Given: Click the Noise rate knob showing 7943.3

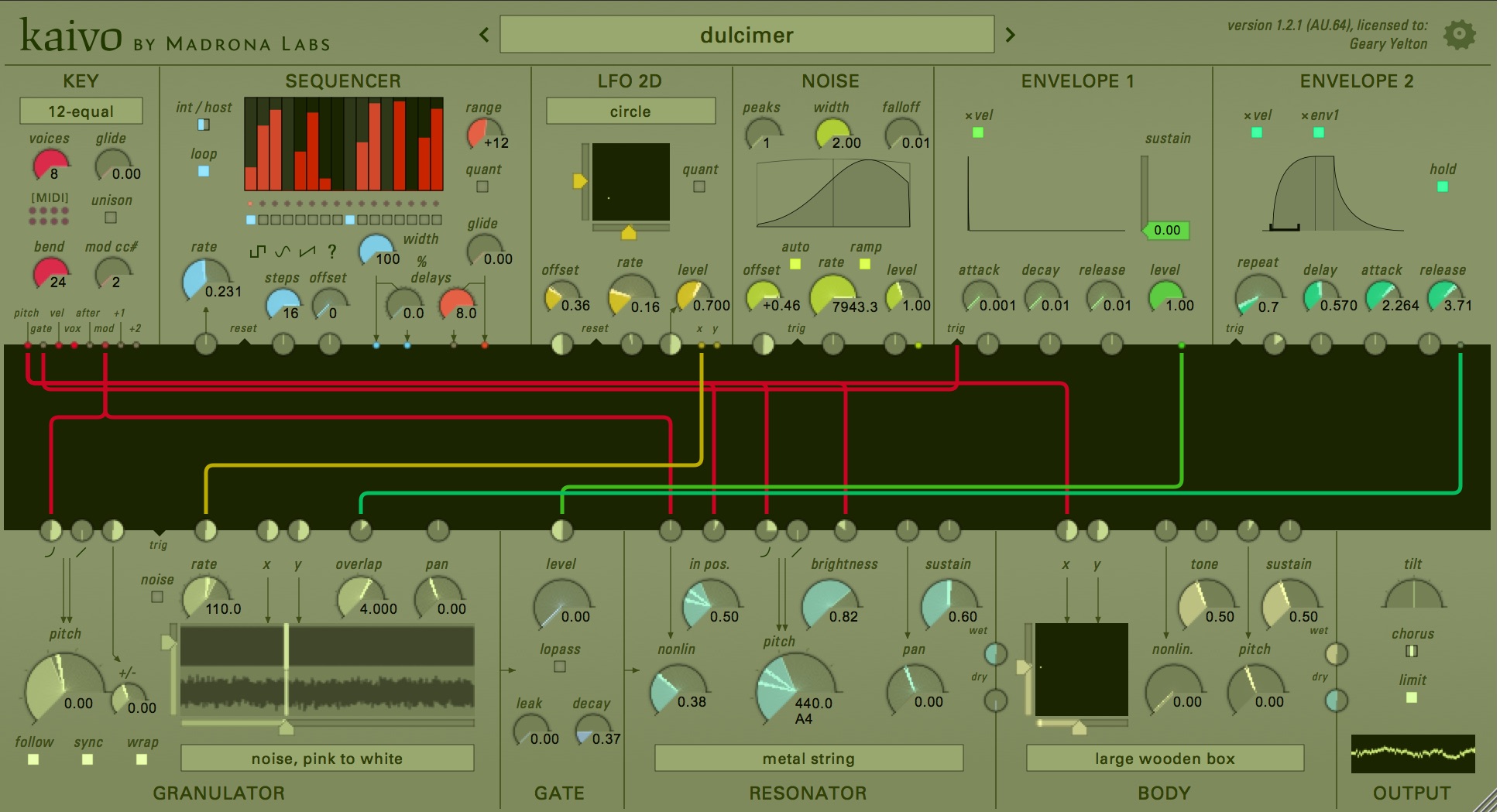Looking at the screenshot, I should [x=834, y=298].
